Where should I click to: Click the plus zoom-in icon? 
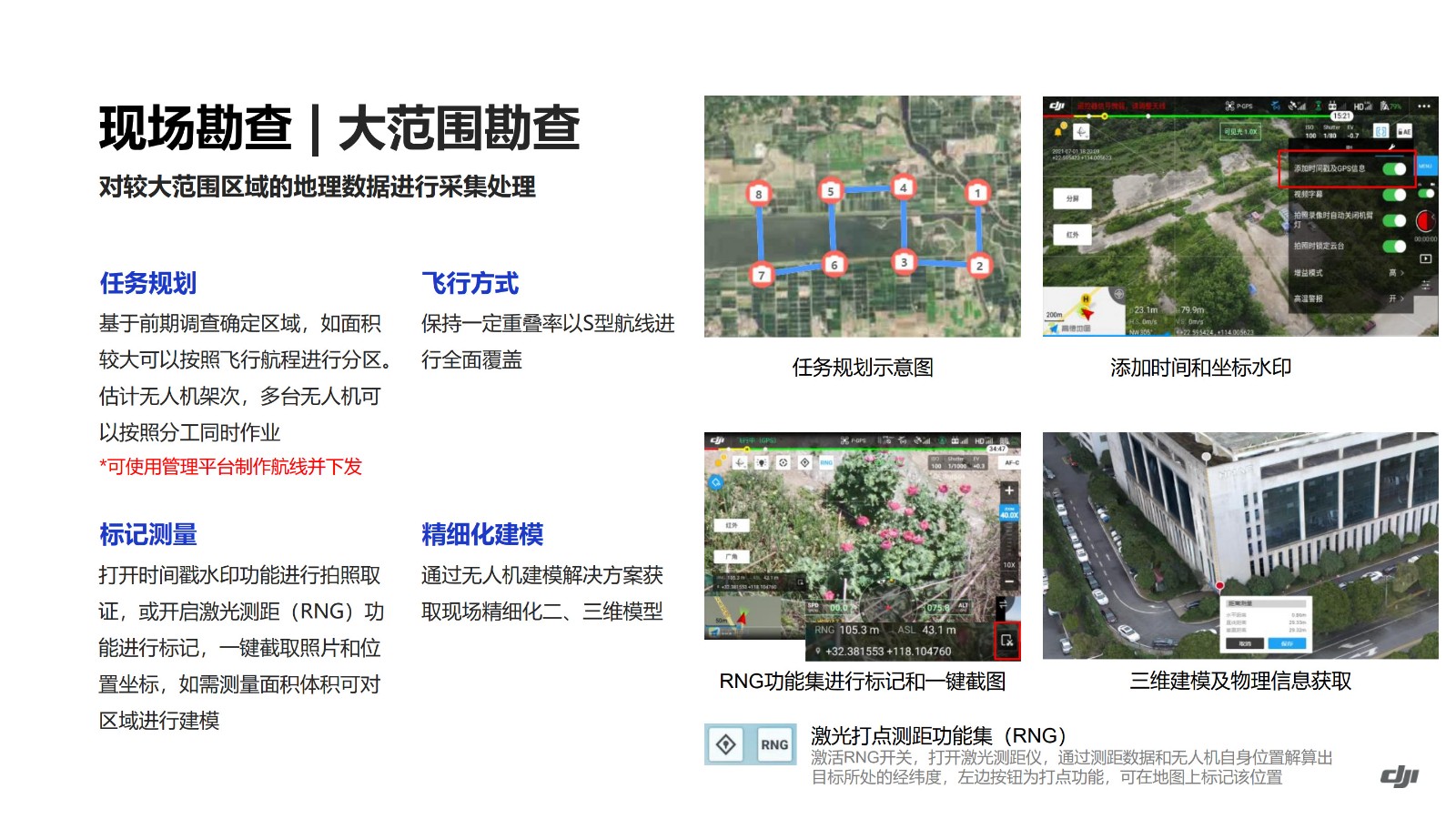(1008, 490)
